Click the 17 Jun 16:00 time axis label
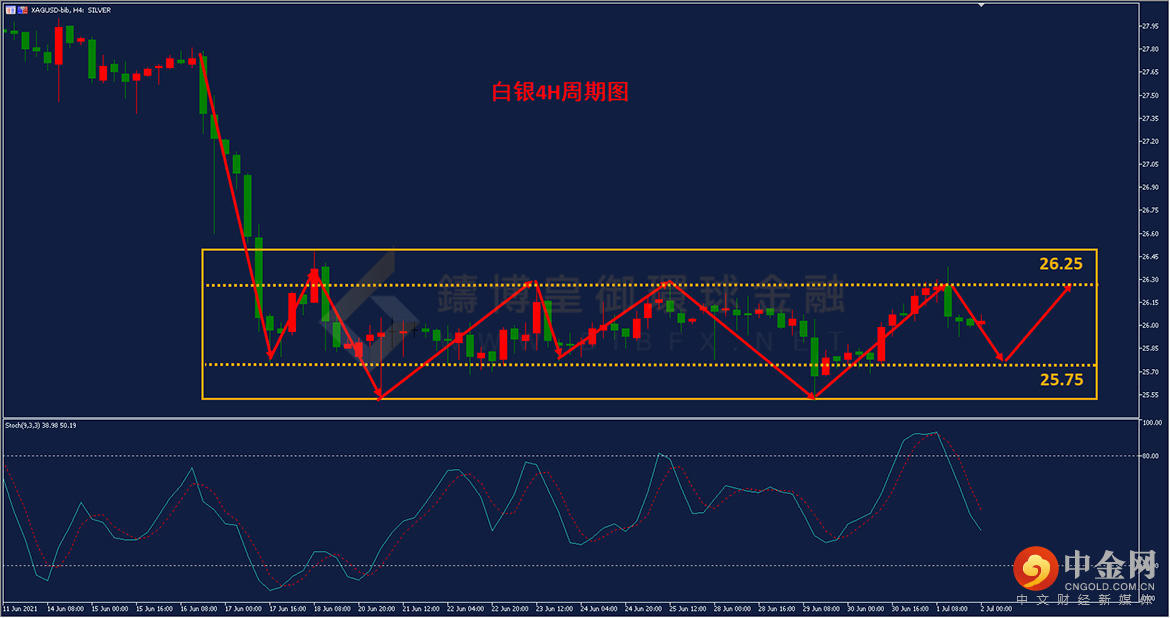 coord(288,609)
